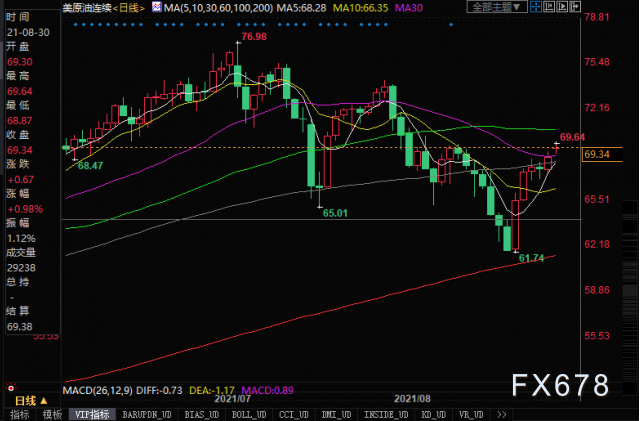Click the 美原油连续 chart title
The width and height of the screenshot is (640, 421).
pos(87,7)
